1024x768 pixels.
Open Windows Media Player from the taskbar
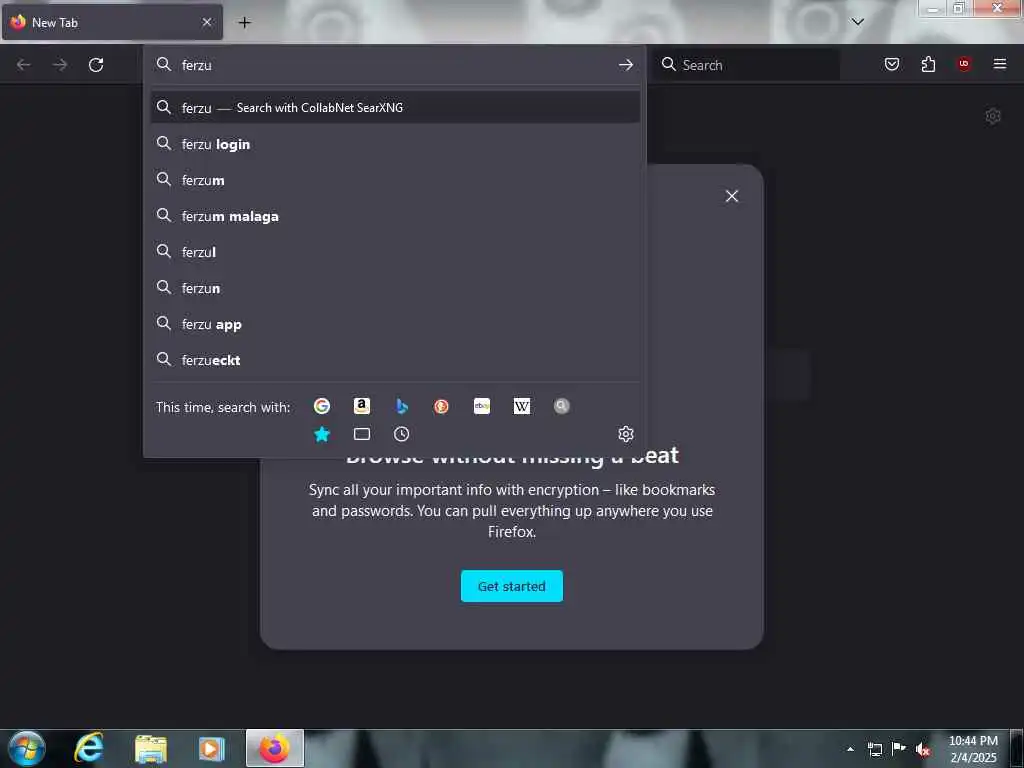[212, 748]
